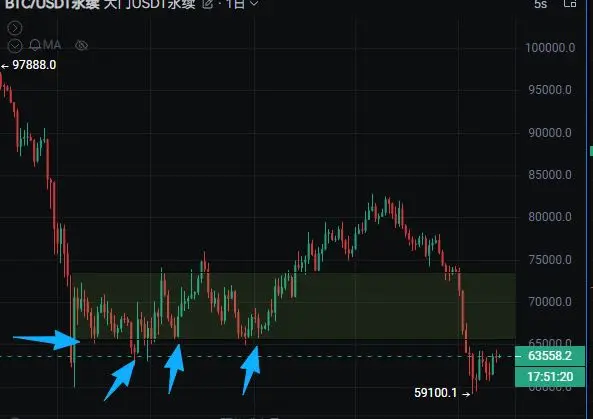
Task: Click the edit pencil icon beside the pair title
Action: click(x=208, y=4)
